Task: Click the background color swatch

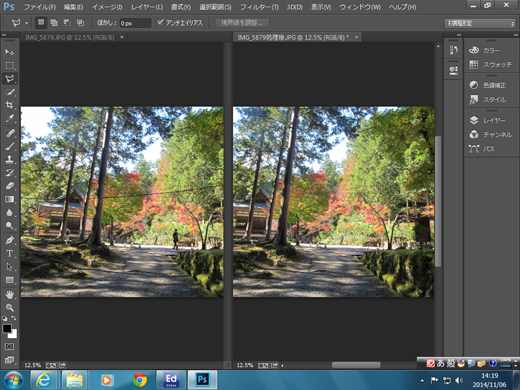Action: point(13,335)
